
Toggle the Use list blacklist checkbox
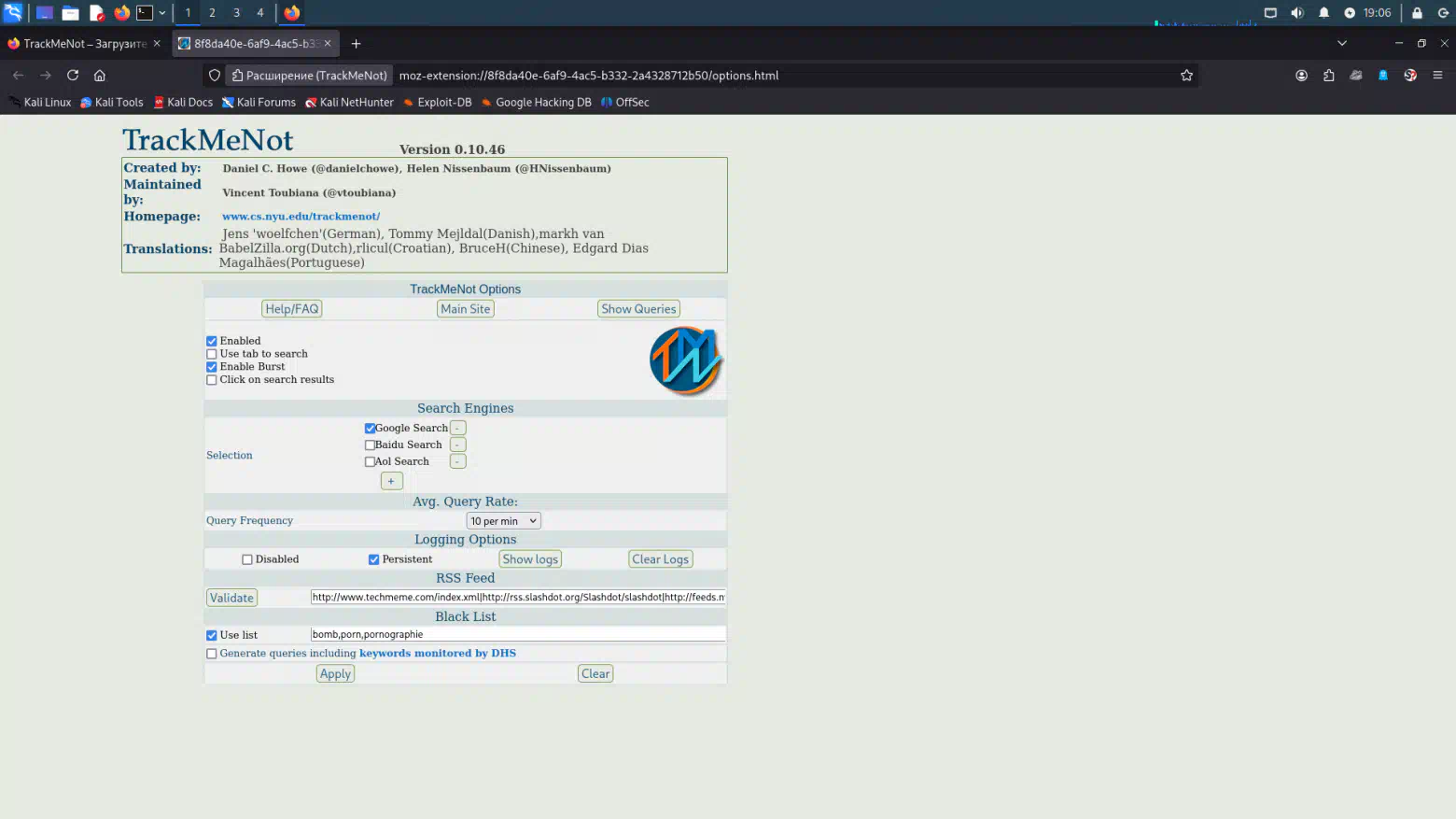coord(212,635)
